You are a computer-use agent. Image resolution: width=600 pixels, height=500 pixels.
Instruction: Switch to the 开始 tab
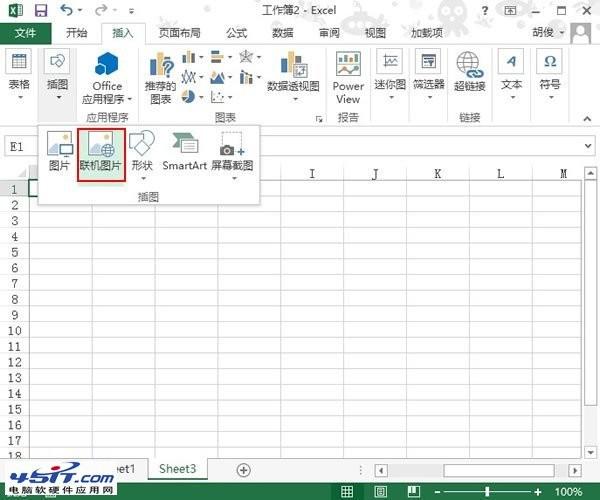(x=77, y=33)
